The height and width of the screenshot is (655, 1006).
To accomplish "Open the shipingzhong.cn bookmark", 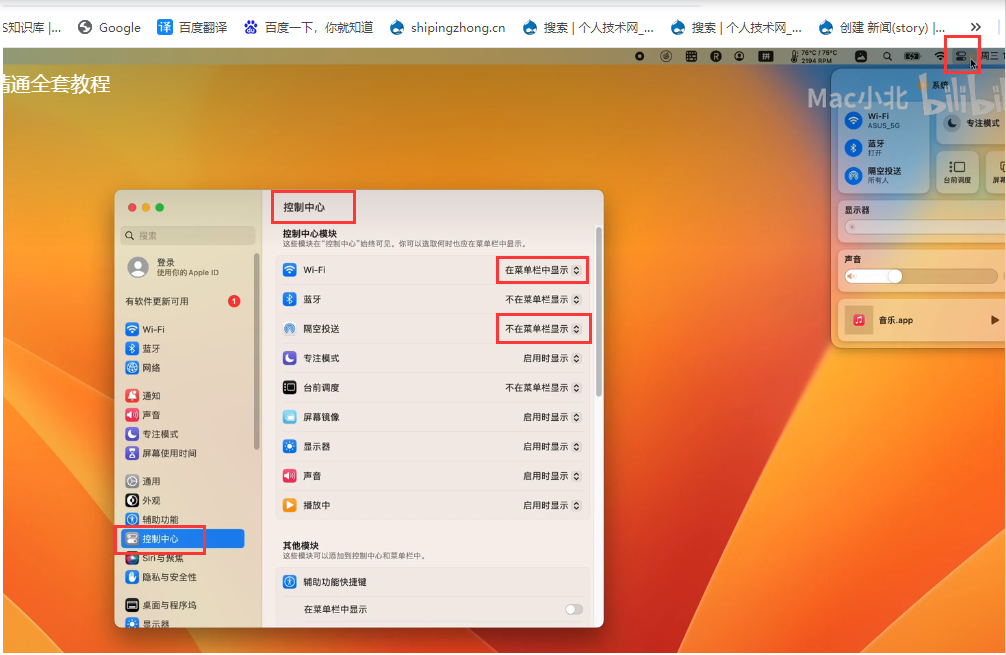I will (448, 28).
